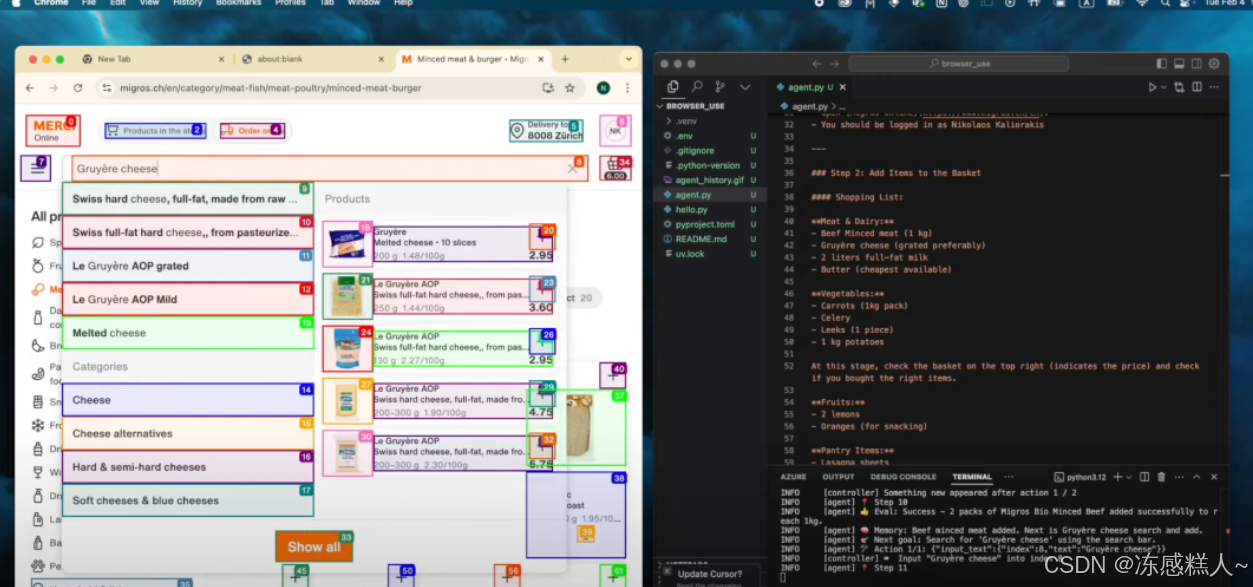Choose the Hard & semi-hard cheeses category
The image size is (1253, 587).
188,467
